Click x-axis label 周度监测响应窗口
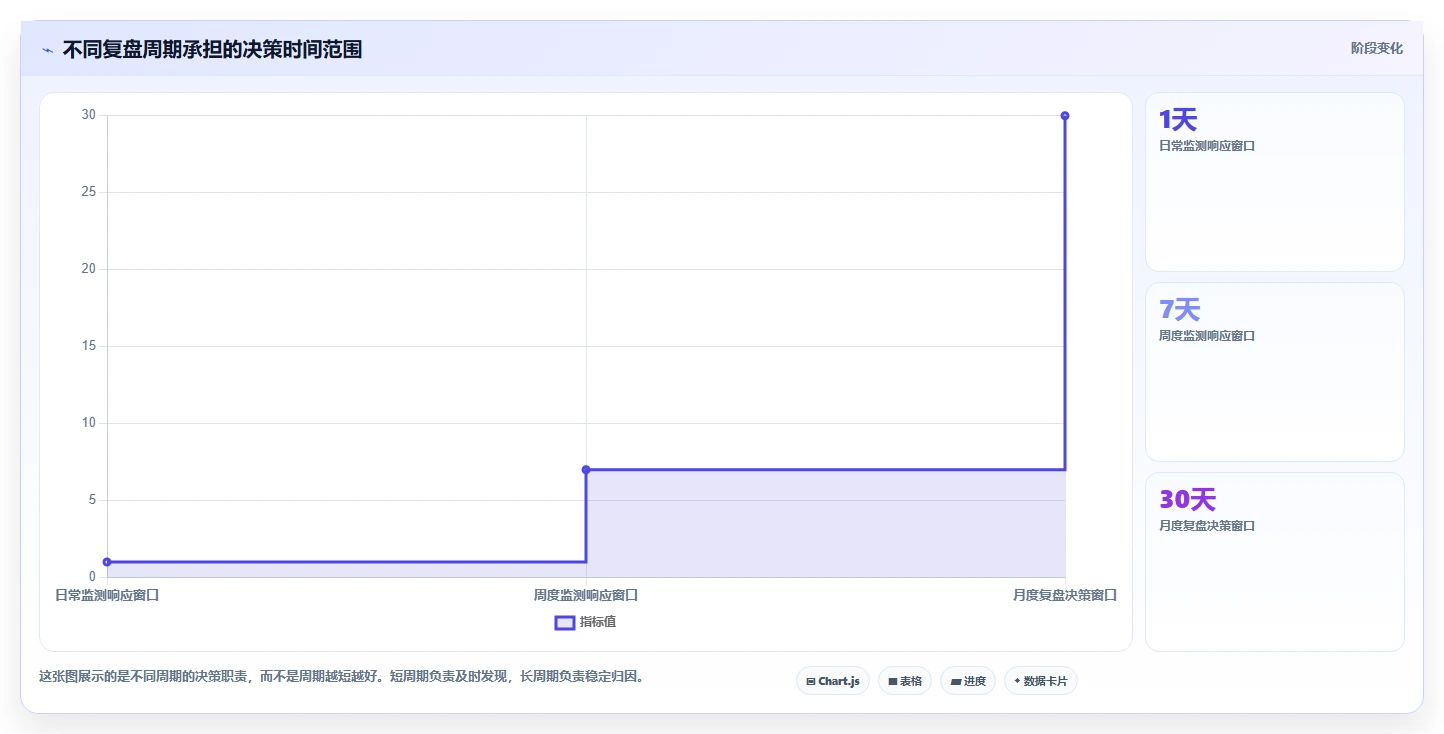1444x734 pixels. pyautogui.click(x=586, y=595)
